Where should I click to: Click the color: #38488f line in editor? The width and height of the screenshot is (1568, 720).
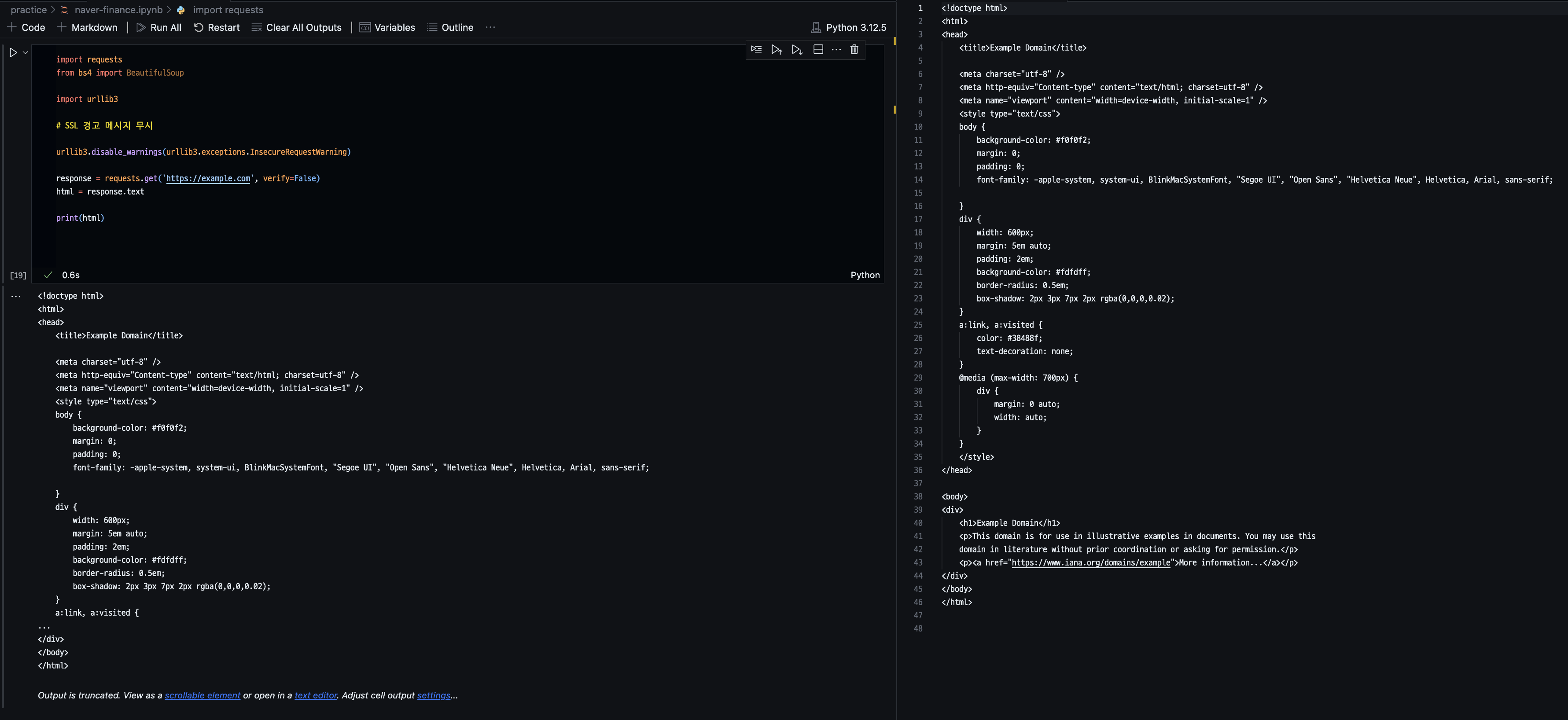click(x=1009, y=338)
